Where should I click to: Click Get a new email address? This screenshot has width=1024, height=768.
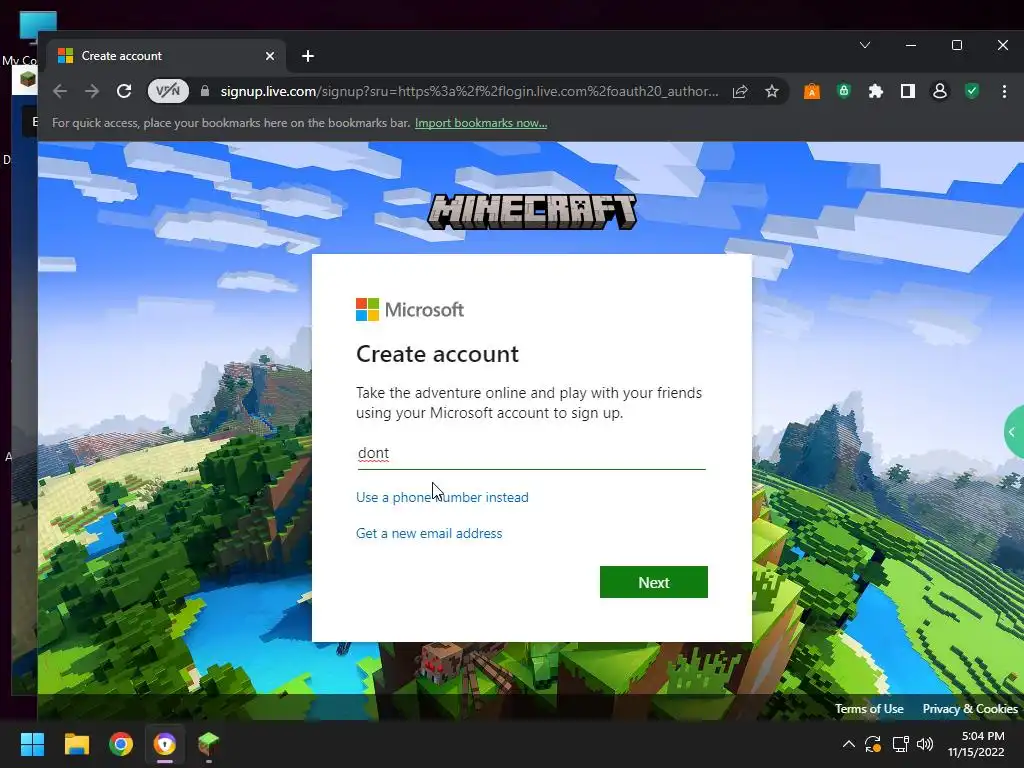(x=429, y=534)
